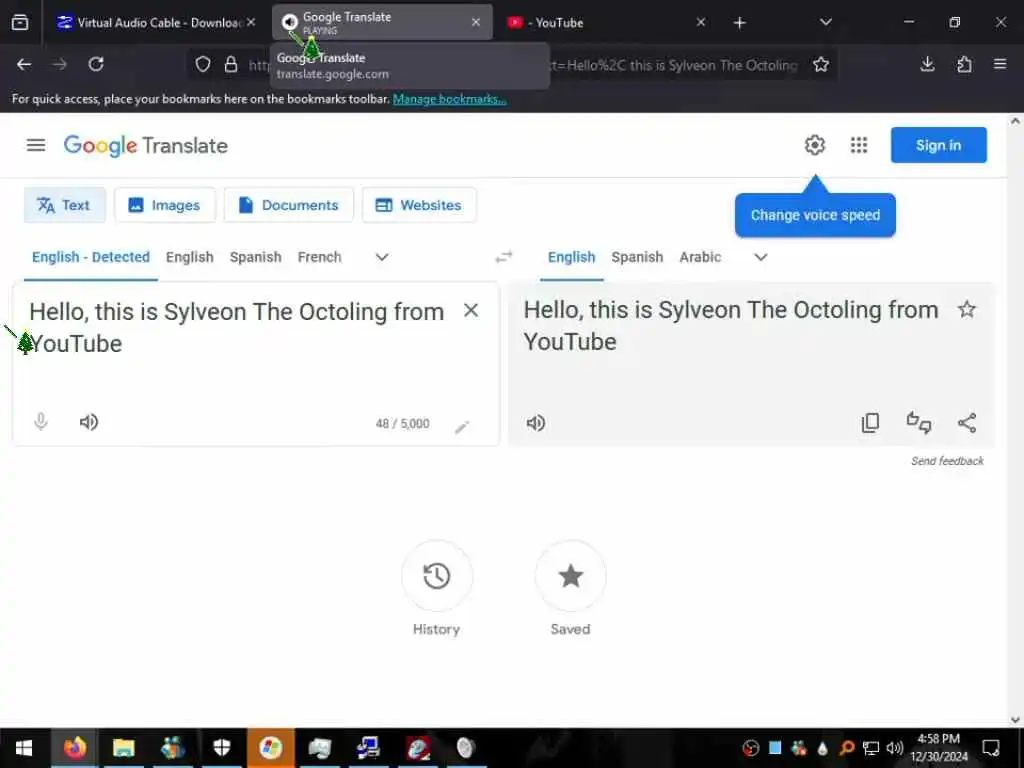This screenshot has height=768, width=1024.
Task: View site security lock info
Action: [231, 64]
